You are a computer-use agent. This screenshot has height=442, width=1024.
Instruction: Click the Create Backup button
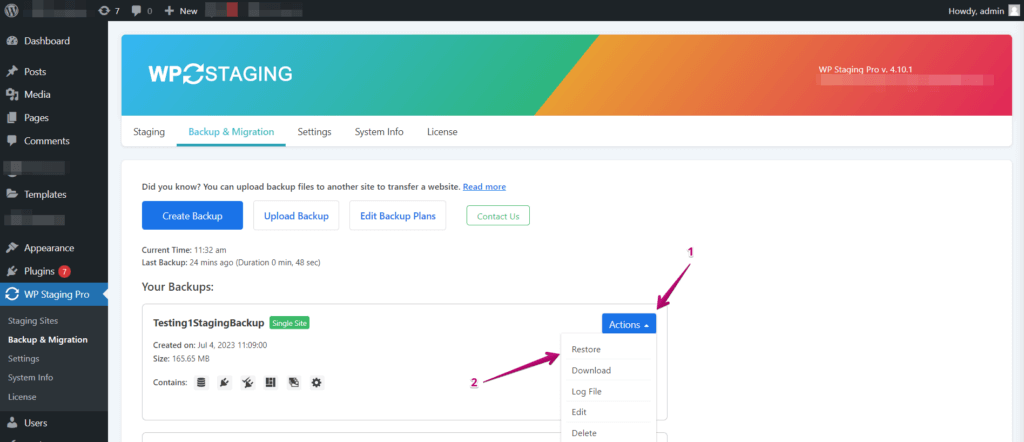click(x=192, y=215)
